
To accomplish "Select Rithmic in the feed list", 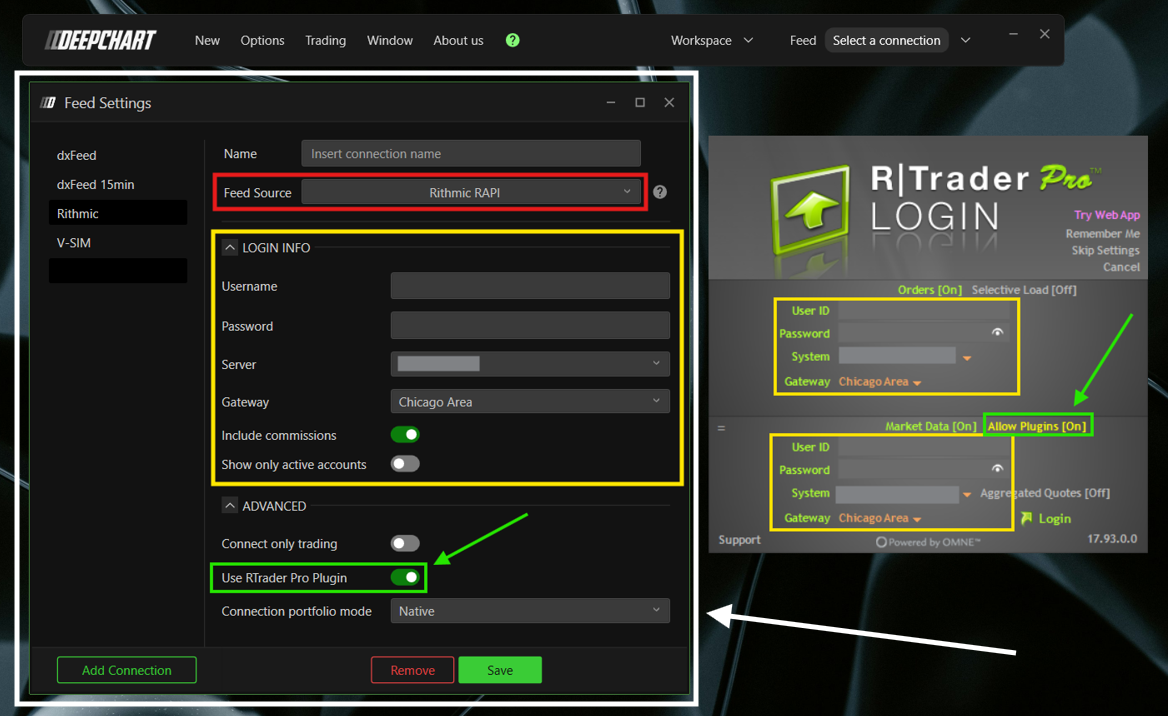I will click(118, 213).
